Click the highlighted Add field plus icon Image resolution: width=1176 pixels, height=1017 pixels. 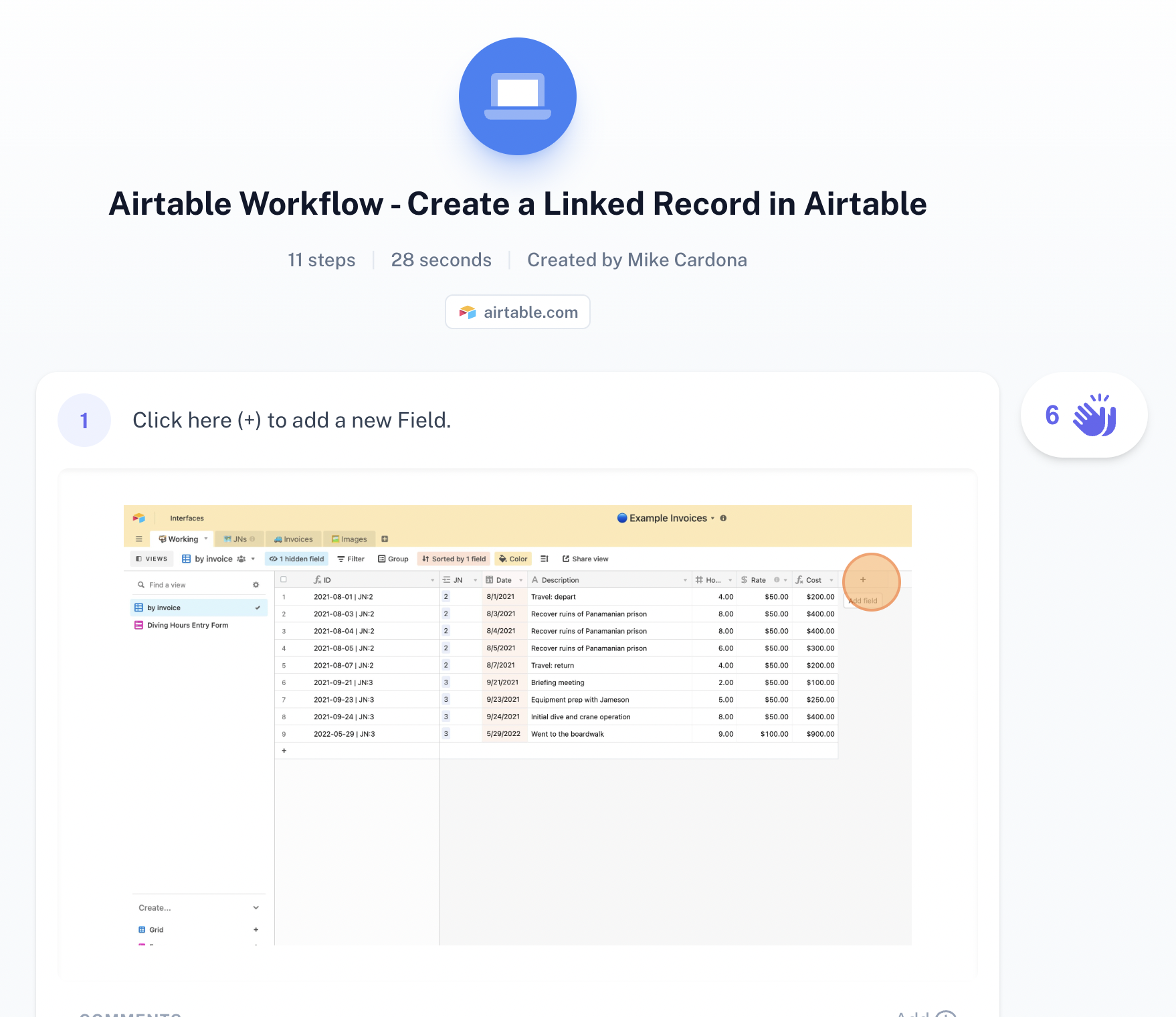click(x=863, y=580)
